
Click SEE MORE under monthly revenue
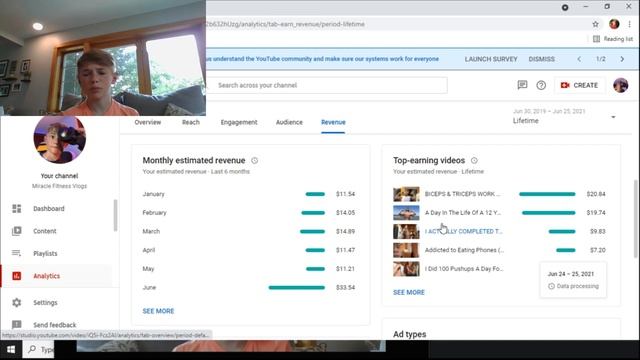click(x=158, y=311)
